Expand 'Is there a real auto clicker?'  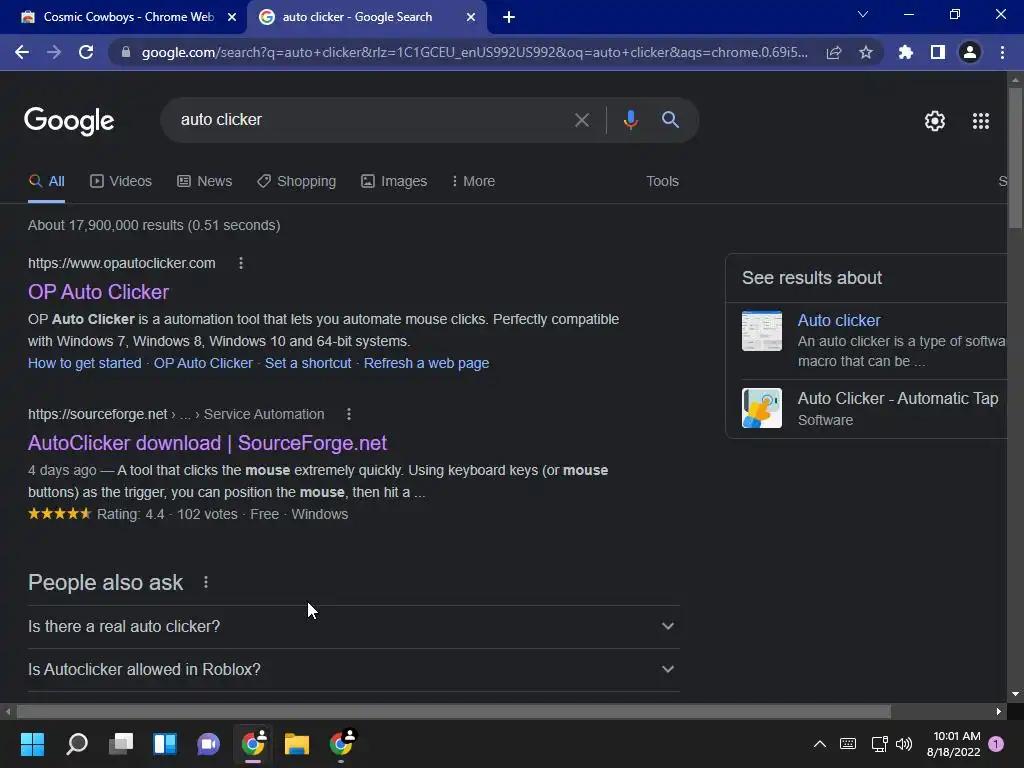[353, 626]
